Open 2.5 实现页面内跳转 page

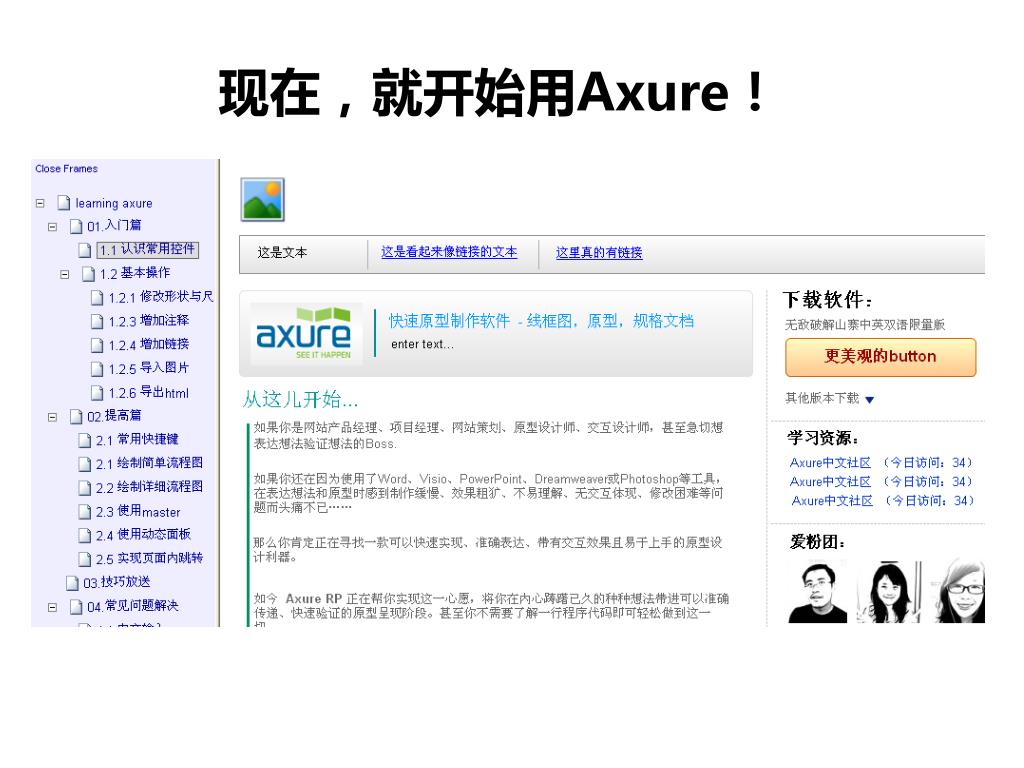[150, 559]
